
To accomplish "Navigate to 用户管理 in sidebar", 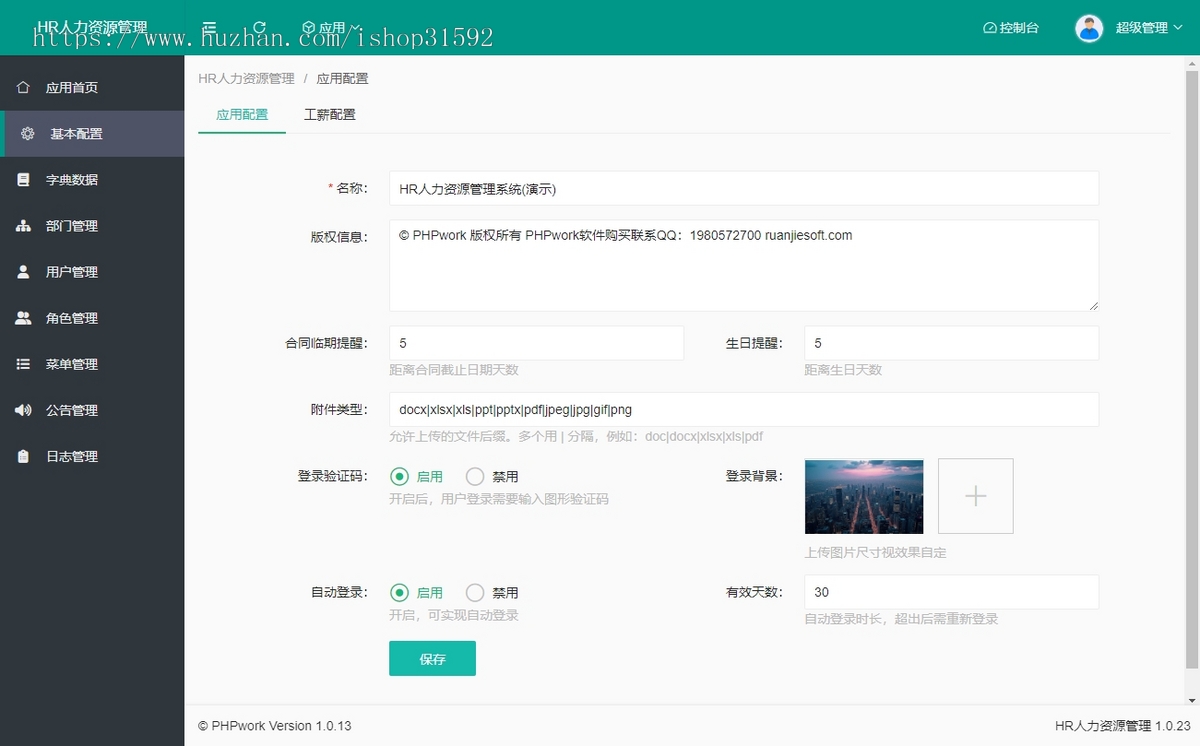I will 71,272.
